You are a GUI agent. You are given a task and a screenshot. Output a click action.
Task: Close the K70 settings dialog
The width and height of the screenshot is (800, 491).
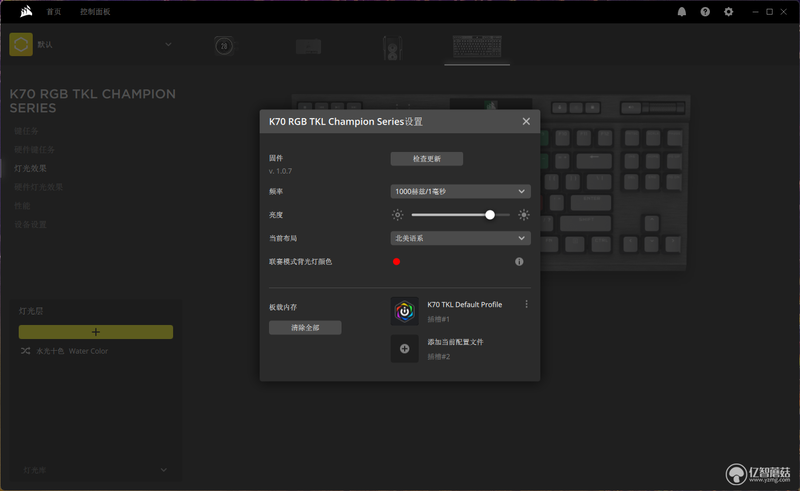pos(526,121)
